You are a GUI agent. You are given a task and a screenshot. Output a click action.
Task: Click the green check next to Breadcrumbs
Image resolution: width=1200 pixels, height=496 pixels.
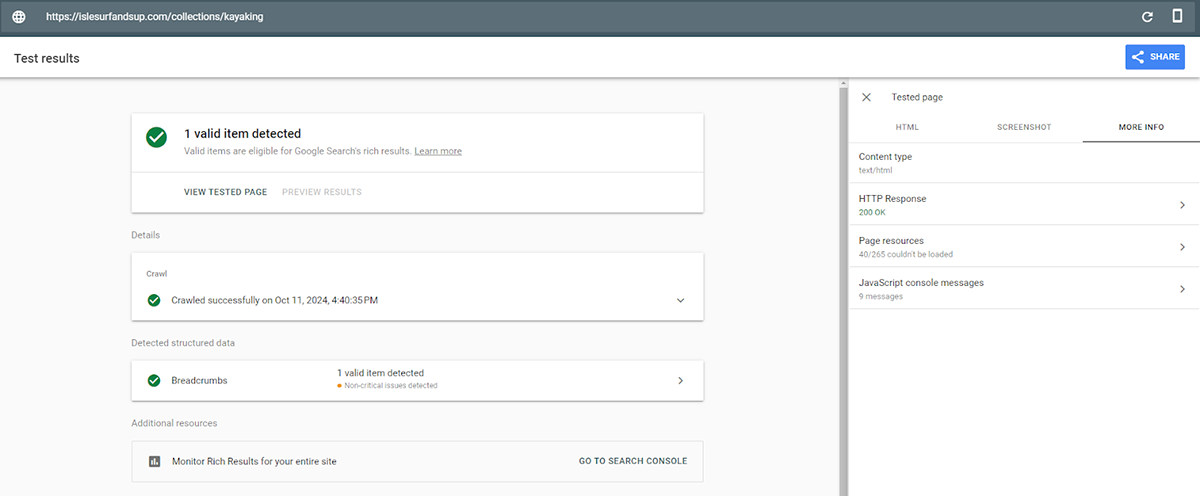click(154, 380)
